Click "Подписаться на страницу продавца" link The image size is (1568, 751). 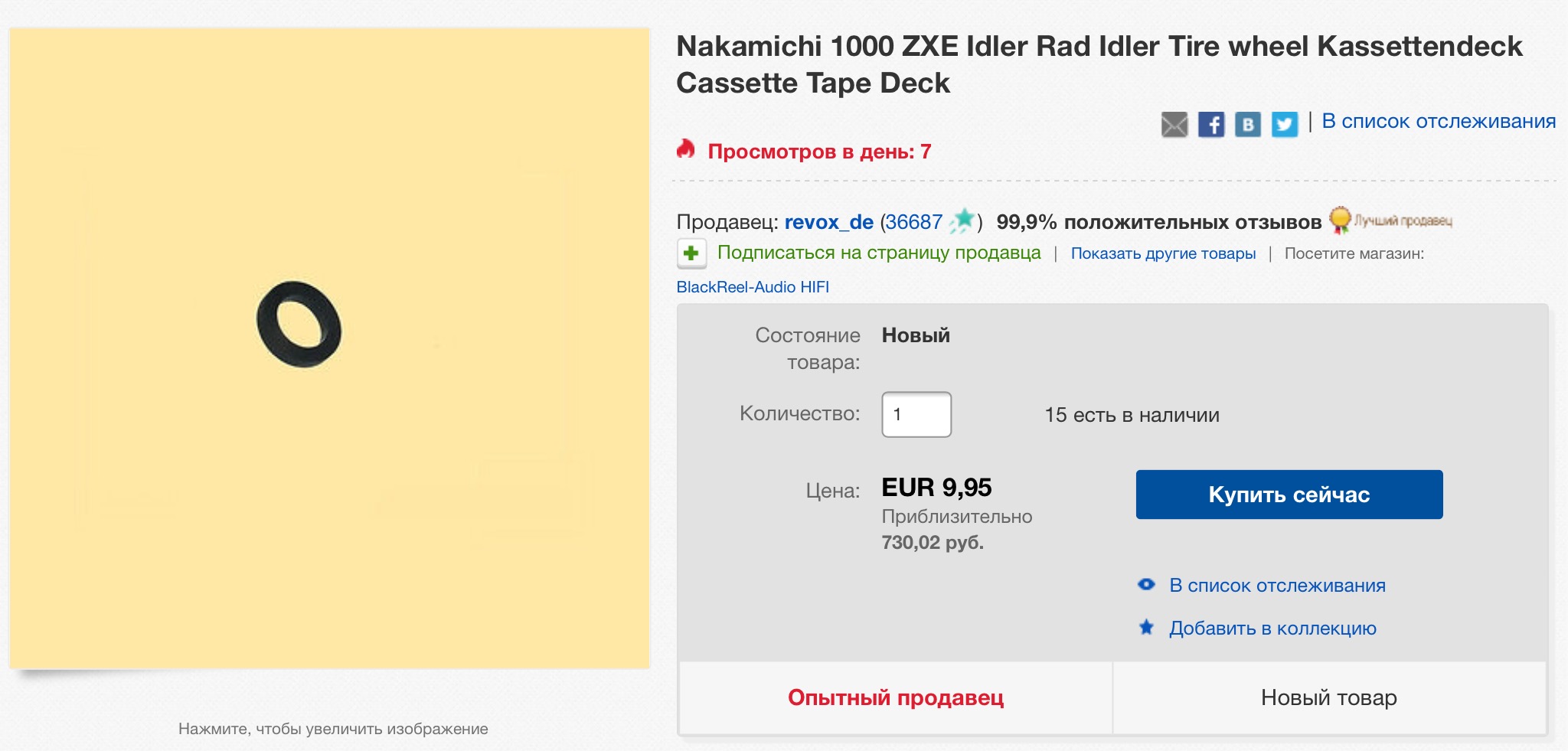point(878,253)
